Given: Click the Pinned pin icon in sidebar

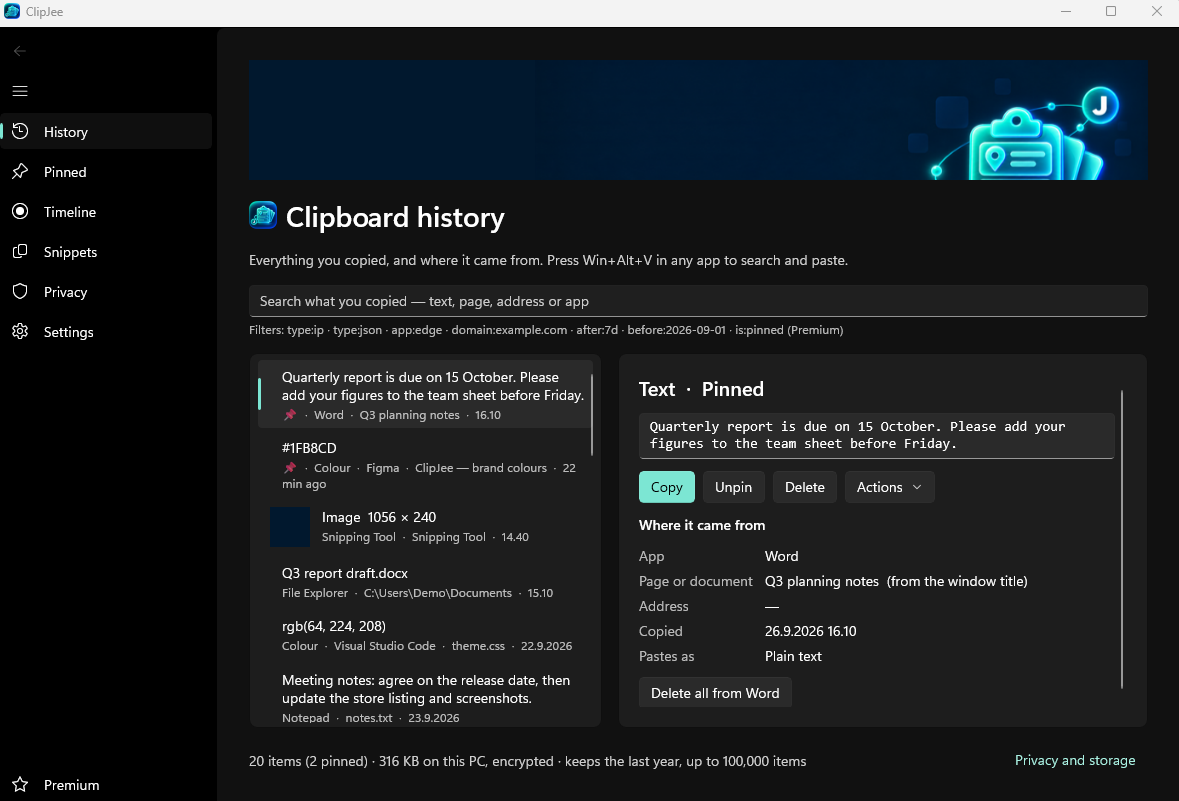Looking at the screenshot, I should click(20, 171).
